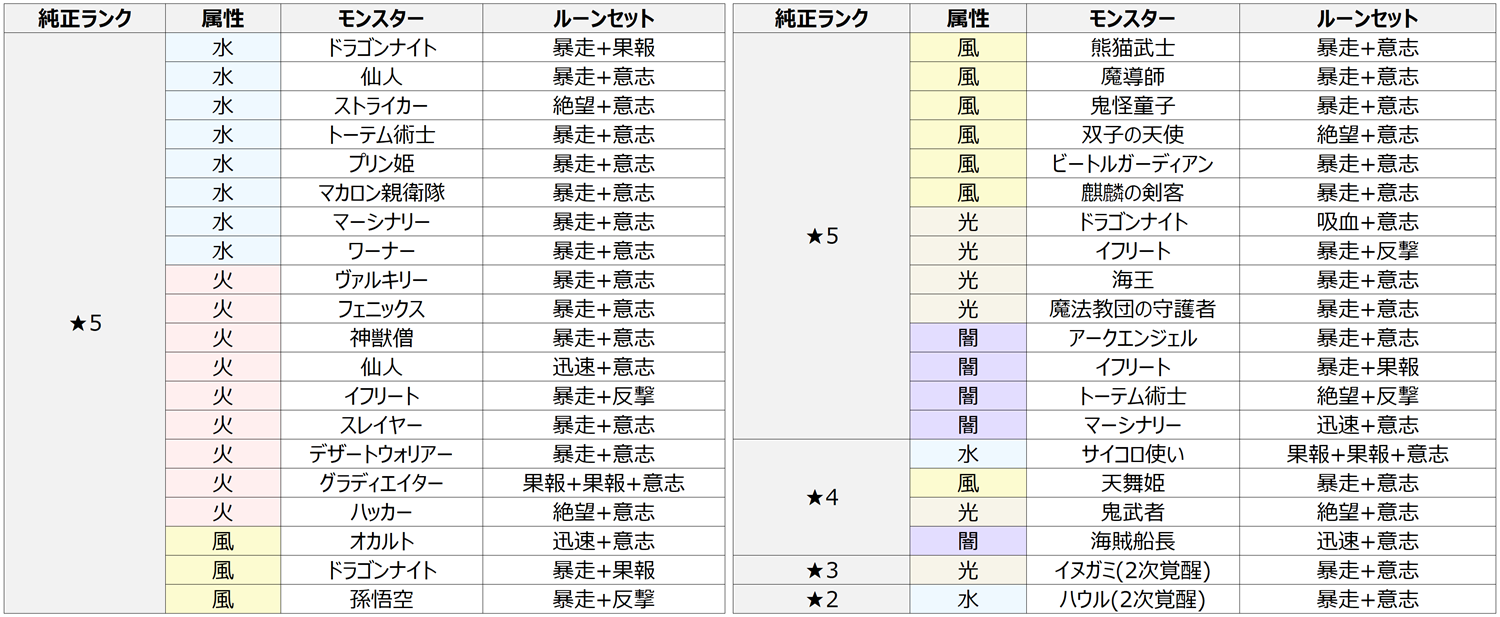The height and width of the screenshot is (617, 1500).
Task: Click グラディエイター's 果報+果報+意志 rune set
Action: point(603,483)
